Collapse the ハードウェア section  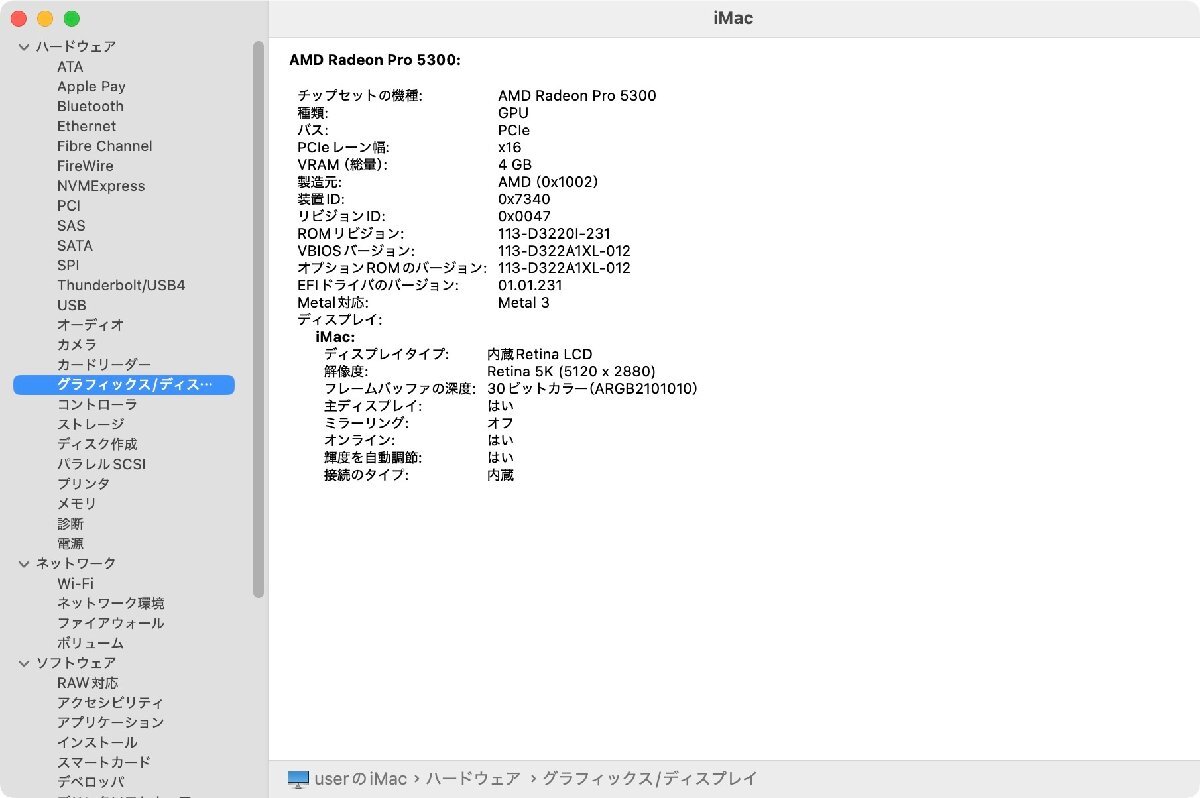tap(22, 46)
